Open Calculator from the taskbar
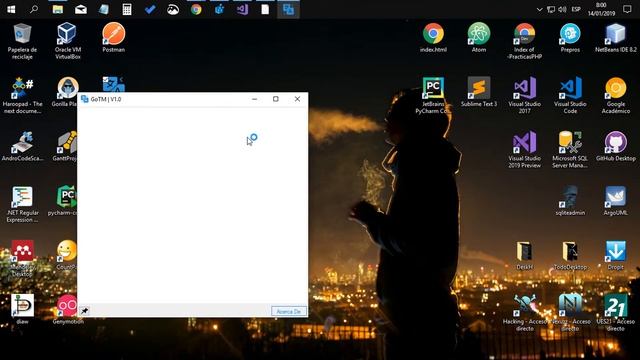The height and width of the screenshot is (360, 640). tap(127, 9)
